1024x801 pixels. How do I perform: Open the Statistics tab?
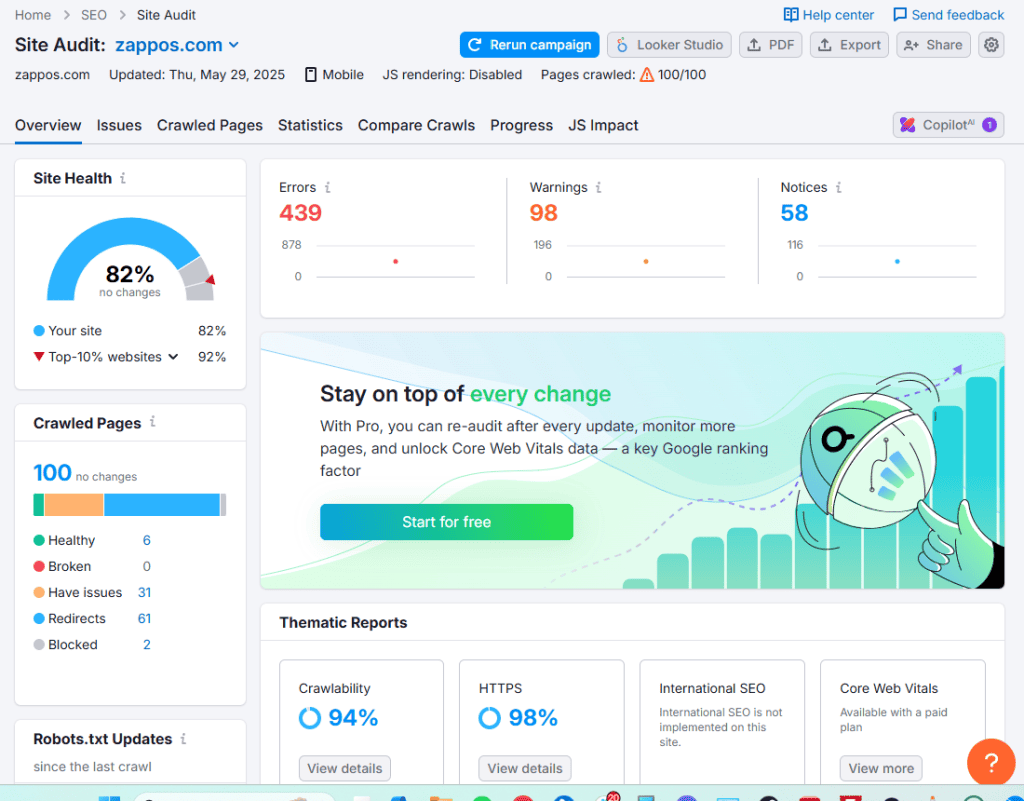[x=310, y=125]
